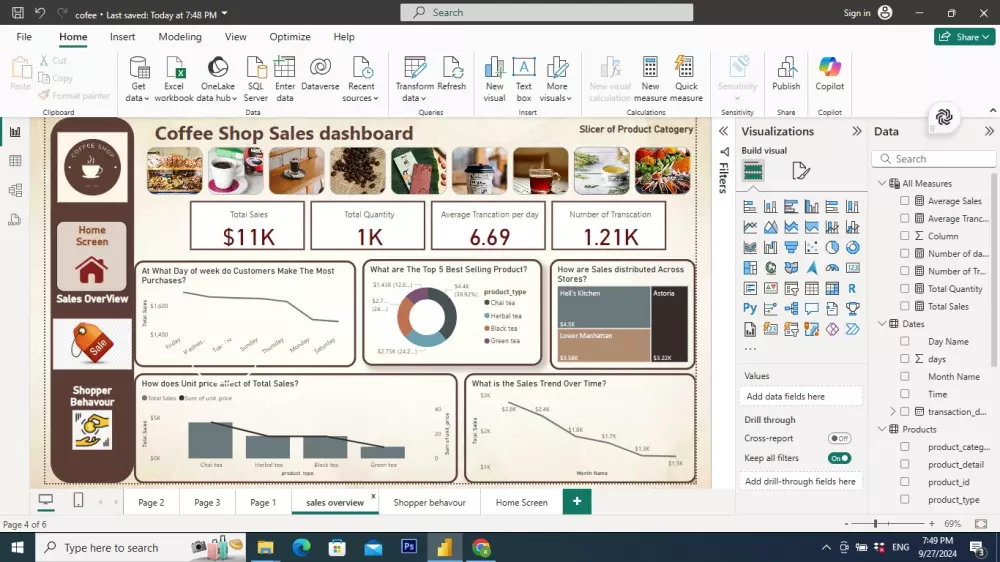Check the Total Quantity measure checkbox

tap(904, 288)
